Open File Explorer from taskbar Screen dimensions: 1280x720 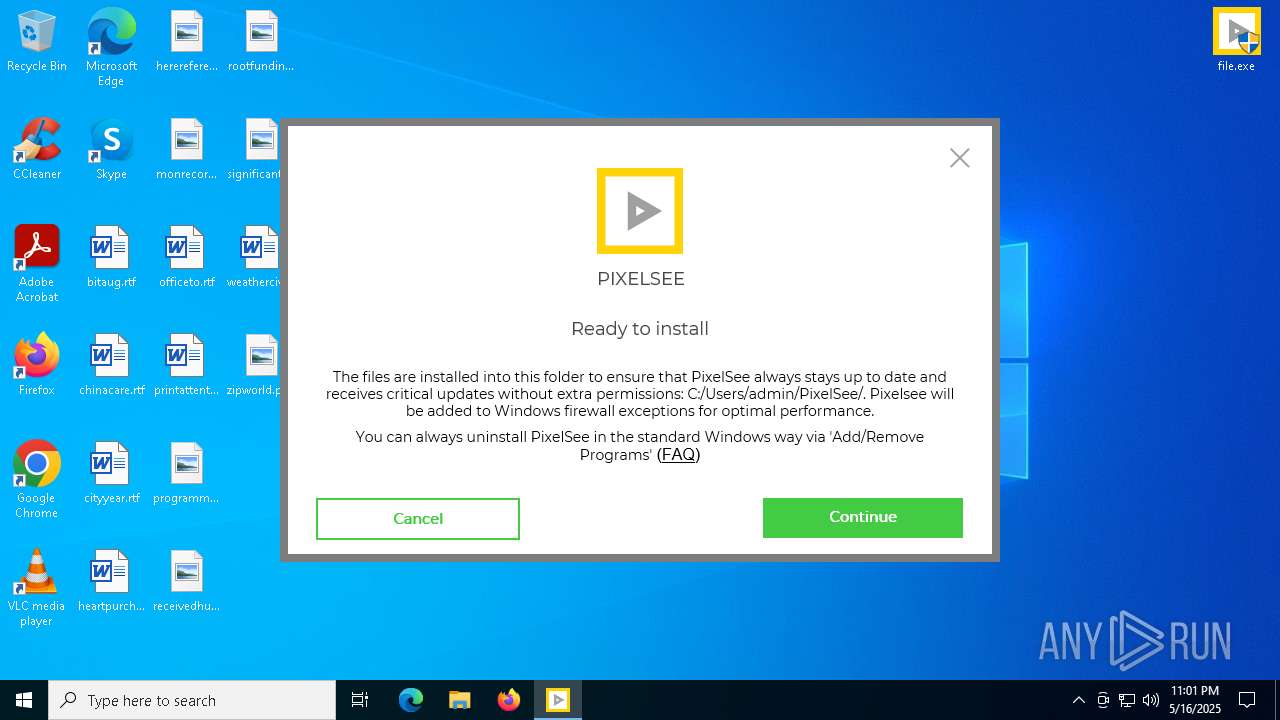(459, 700)
